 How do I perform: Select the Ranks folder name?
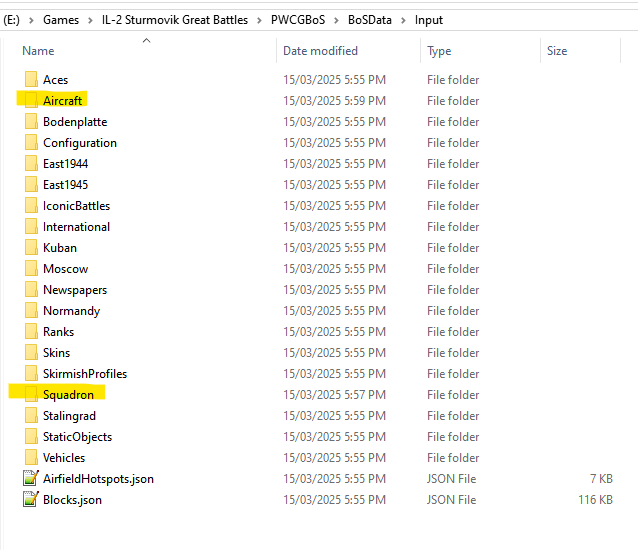tap(59, 332)
